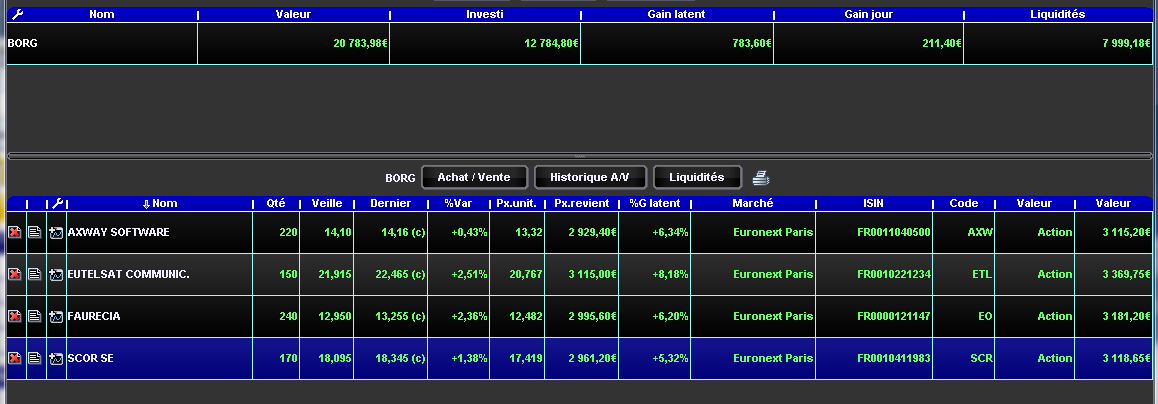Click the 22,465 (c) last price cell
The height and width of the screenshot is (404, 1158).
[391, 275]
